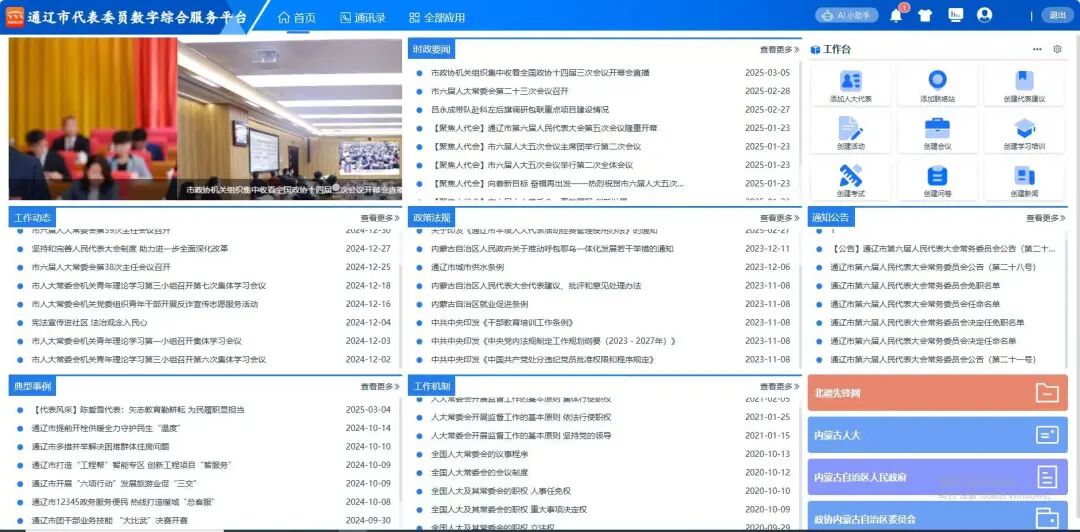Open 通辽市12345政务服务便民热线打造暖城"总客服"
The width and height of the screenshot is (1080, 532).
123,502
